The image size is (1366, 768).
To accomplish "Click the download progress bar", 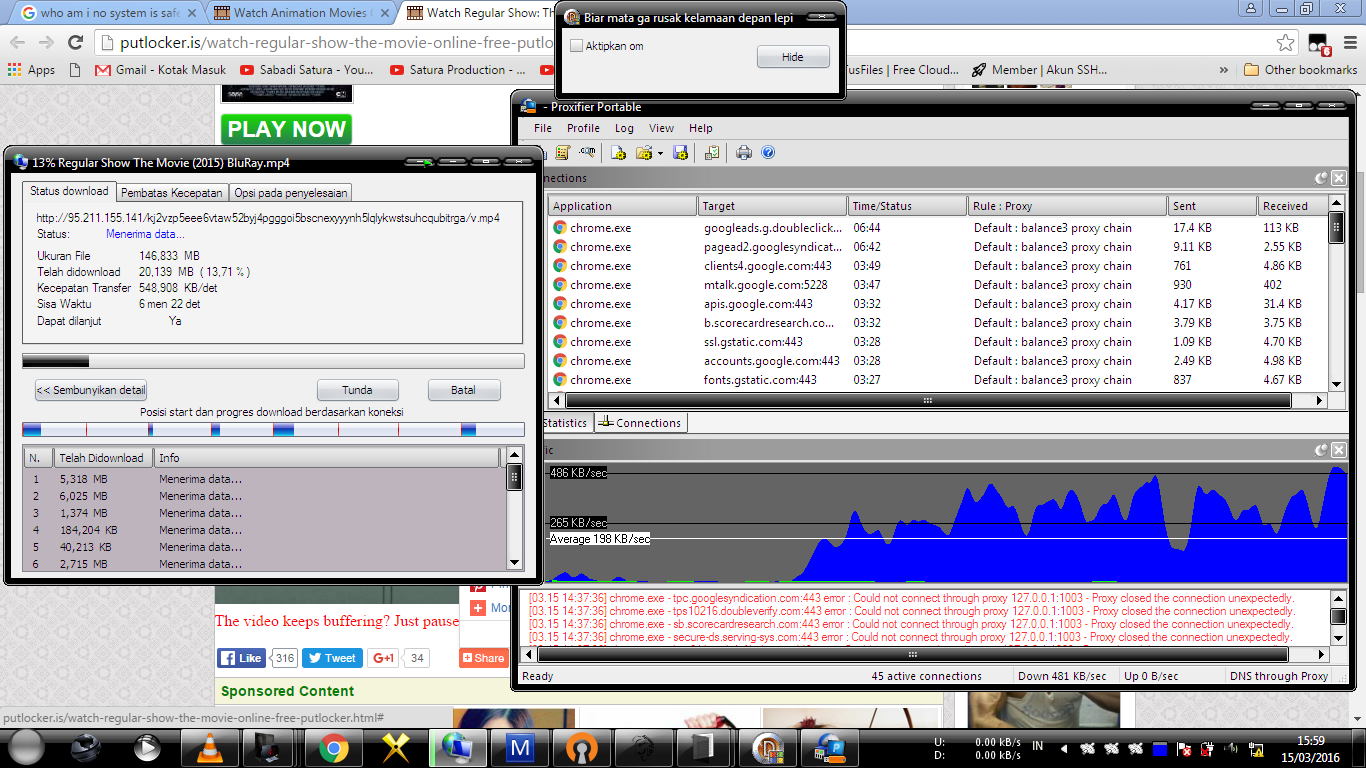I will click(273, 361).
